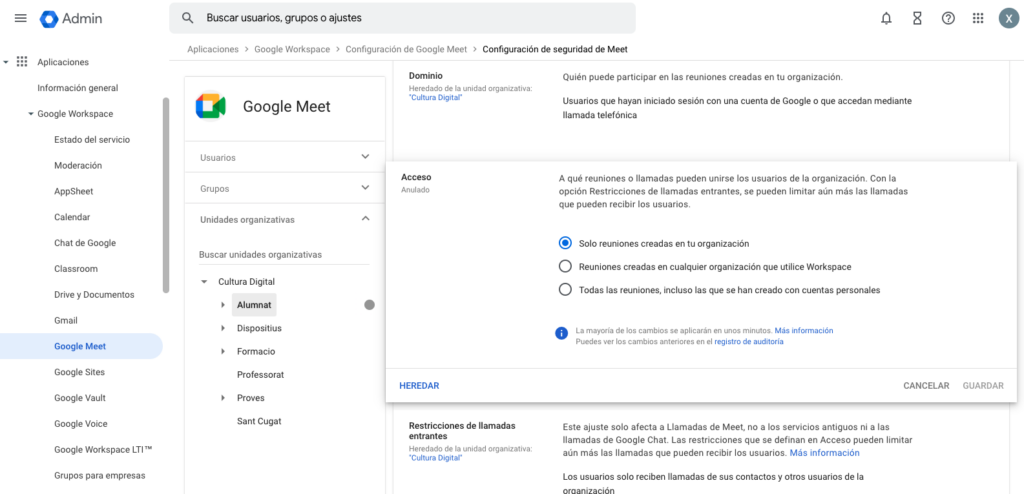Open the main hamburger menu
Screen dimensions: 1024x494
(20, 18)
